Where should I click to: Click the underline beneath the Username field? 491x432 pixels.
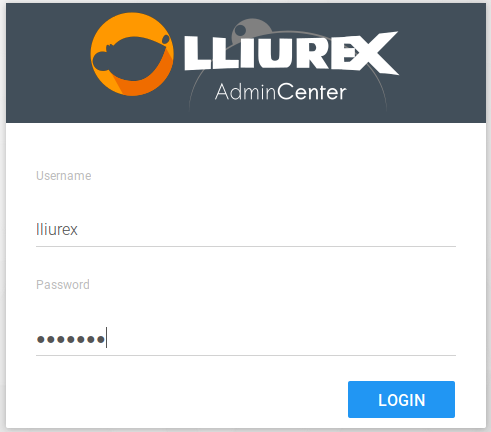click(x=246, y=246)
